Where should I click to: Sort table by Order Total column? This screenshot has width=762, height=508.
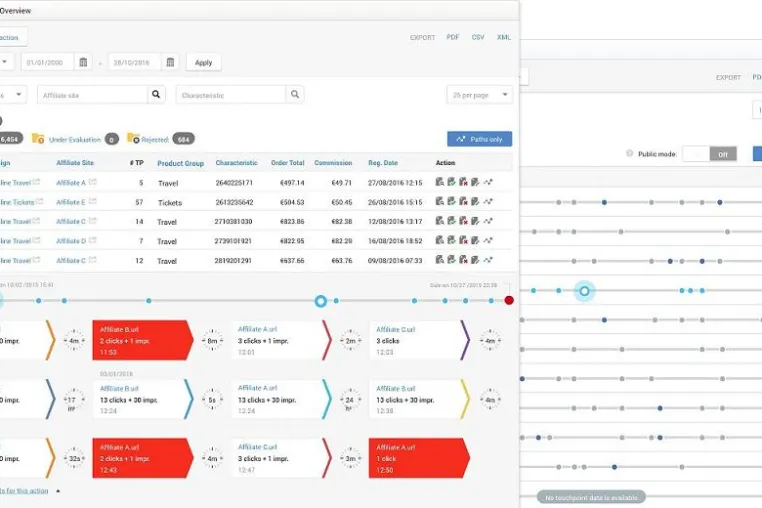[x=288, y=163]
